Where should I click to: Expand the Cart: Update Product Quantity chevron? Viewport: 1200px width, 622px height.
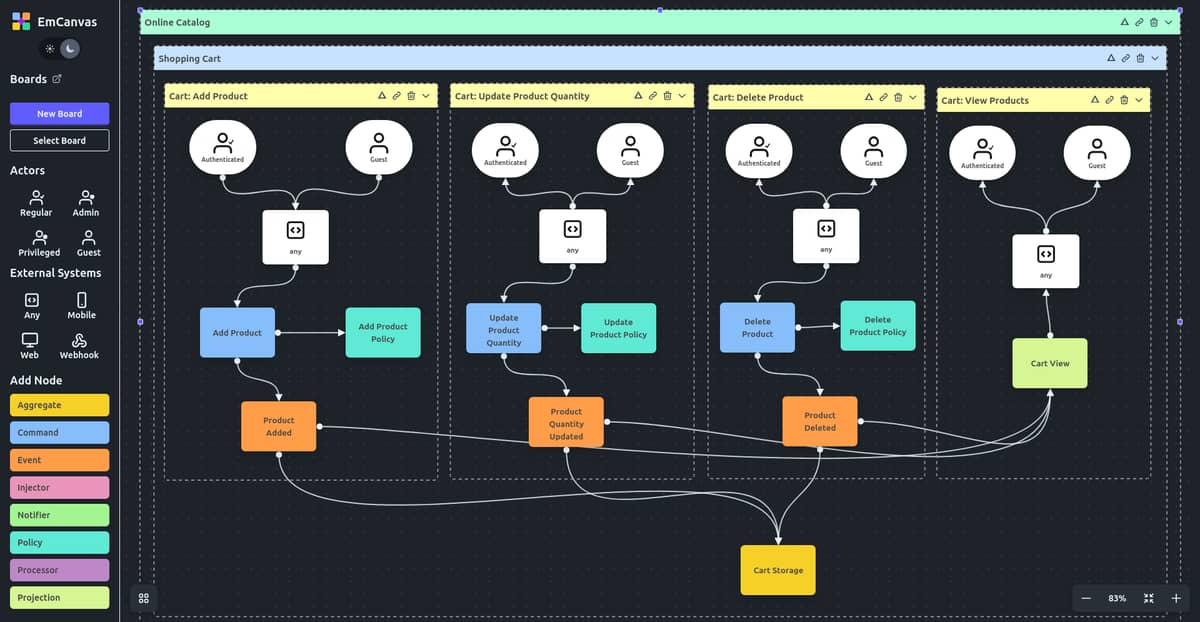(682, 96)
